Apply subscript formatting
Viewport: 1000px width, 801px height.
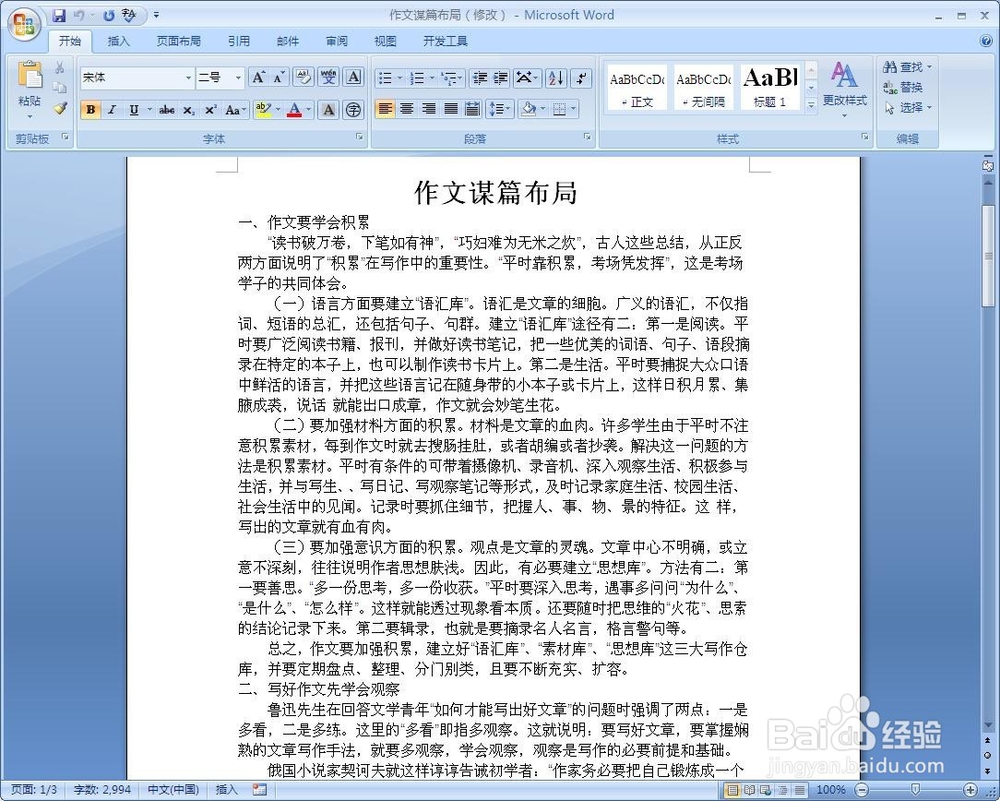[189, 110]
